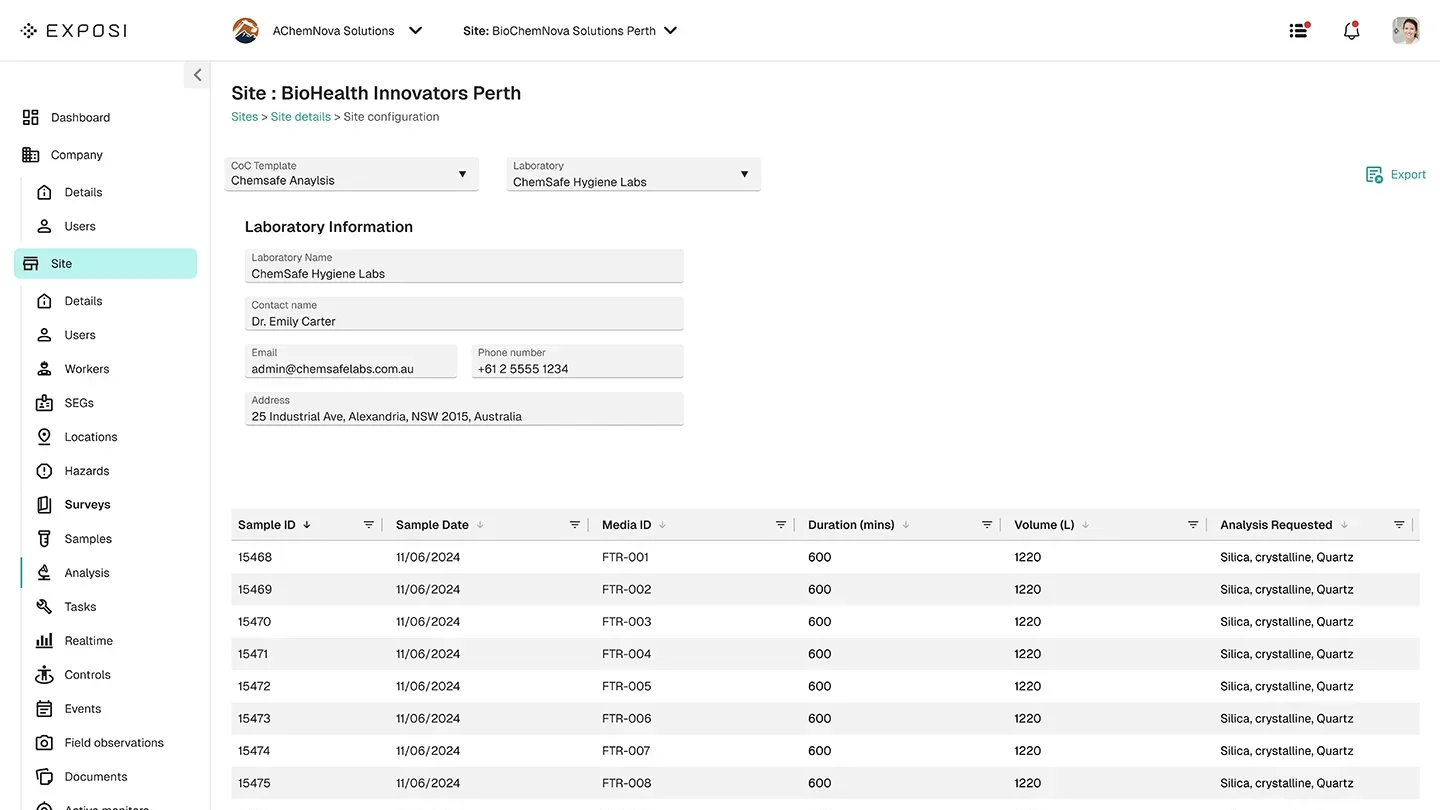1440x810 pixels.
Task: Export the analysis data
Action: pyautogui.click(x=1396, y=174)
